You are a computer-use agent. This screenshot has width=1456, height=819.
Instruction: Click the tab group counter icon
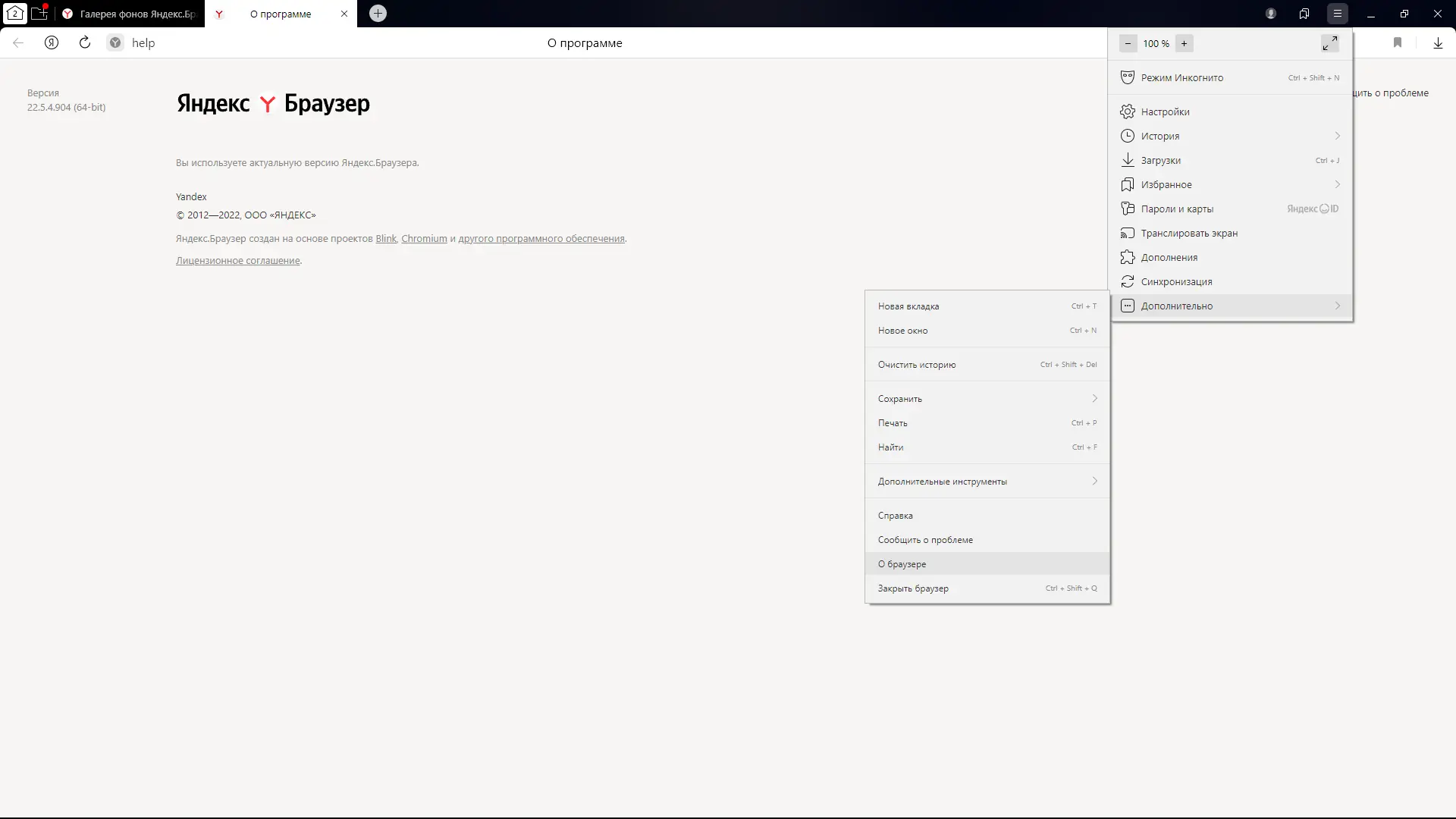[14, 14]
